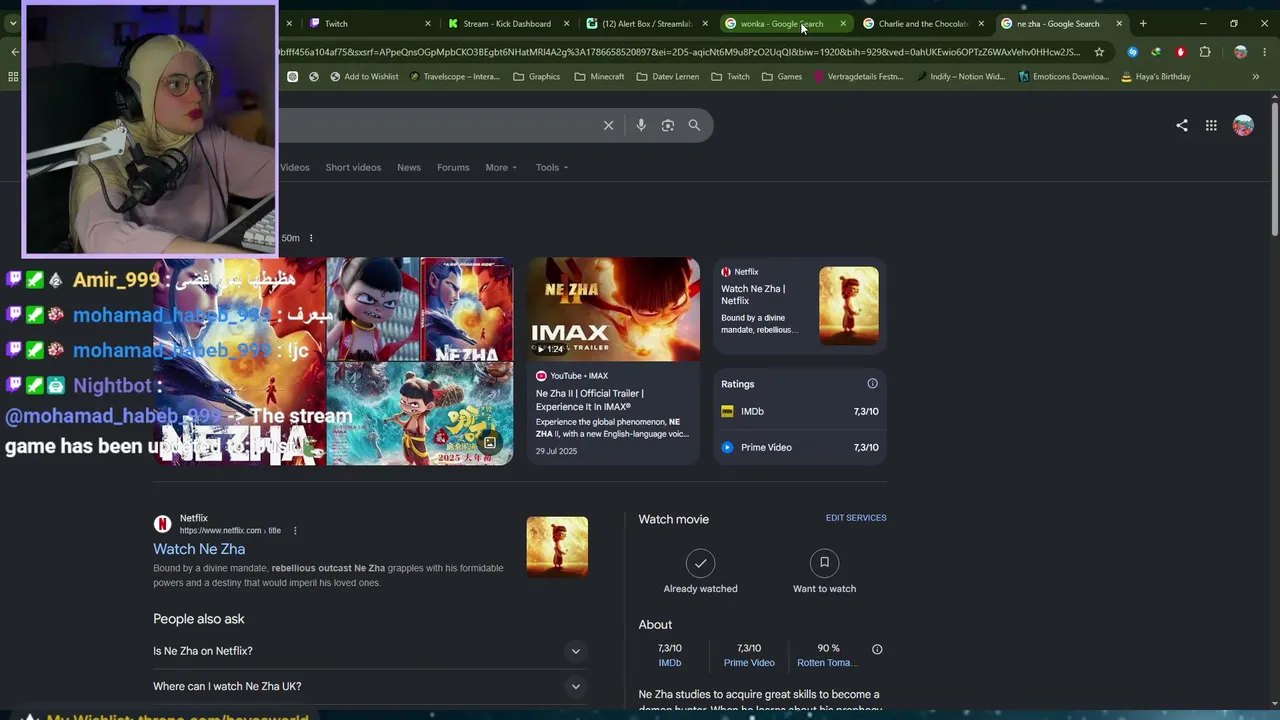Open a new browser tab
Viewport: 1280px width, 720px height.
tap(1143, 23)
